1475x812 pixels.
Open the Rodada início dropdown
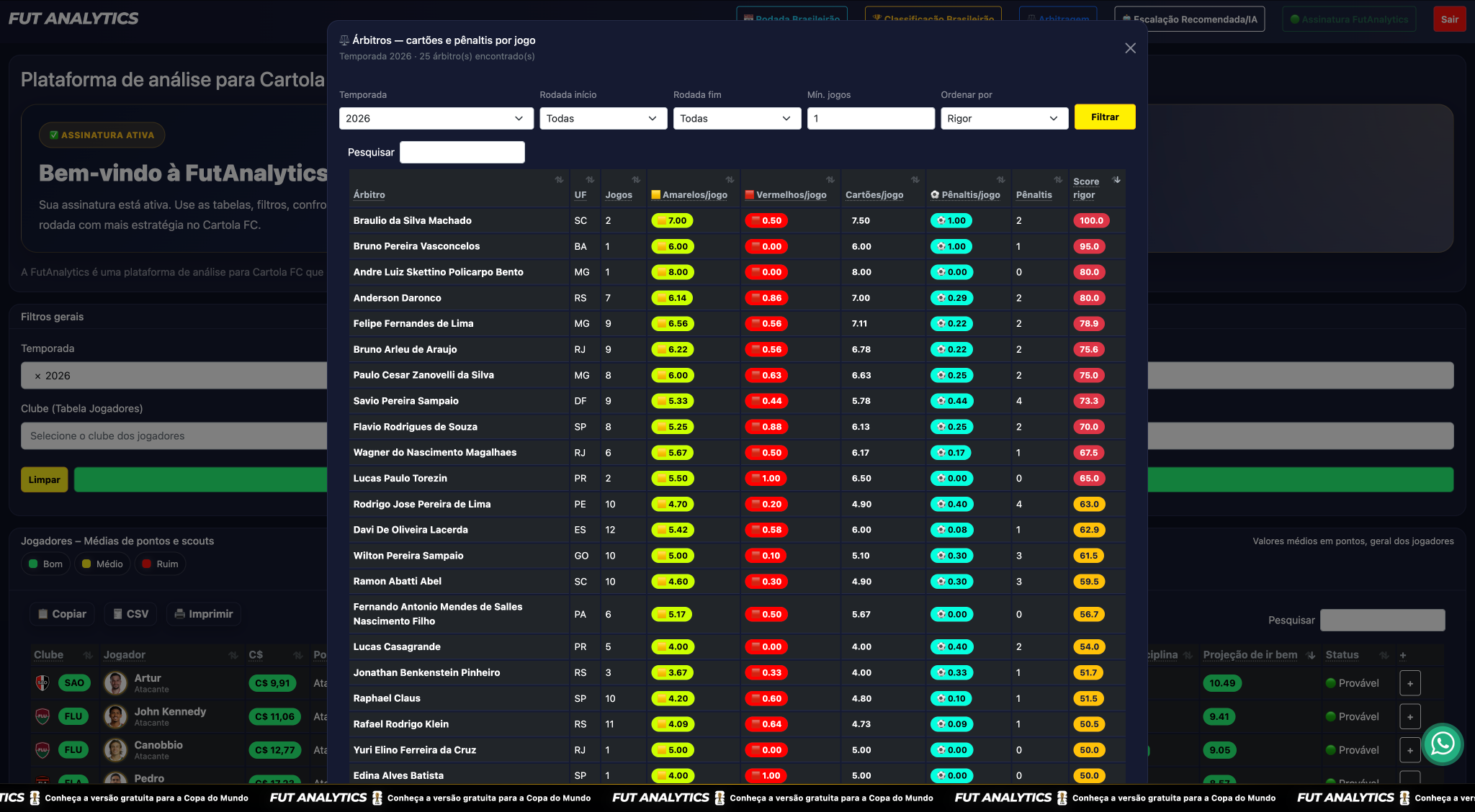pyautogui.click(x=603, y=118)
